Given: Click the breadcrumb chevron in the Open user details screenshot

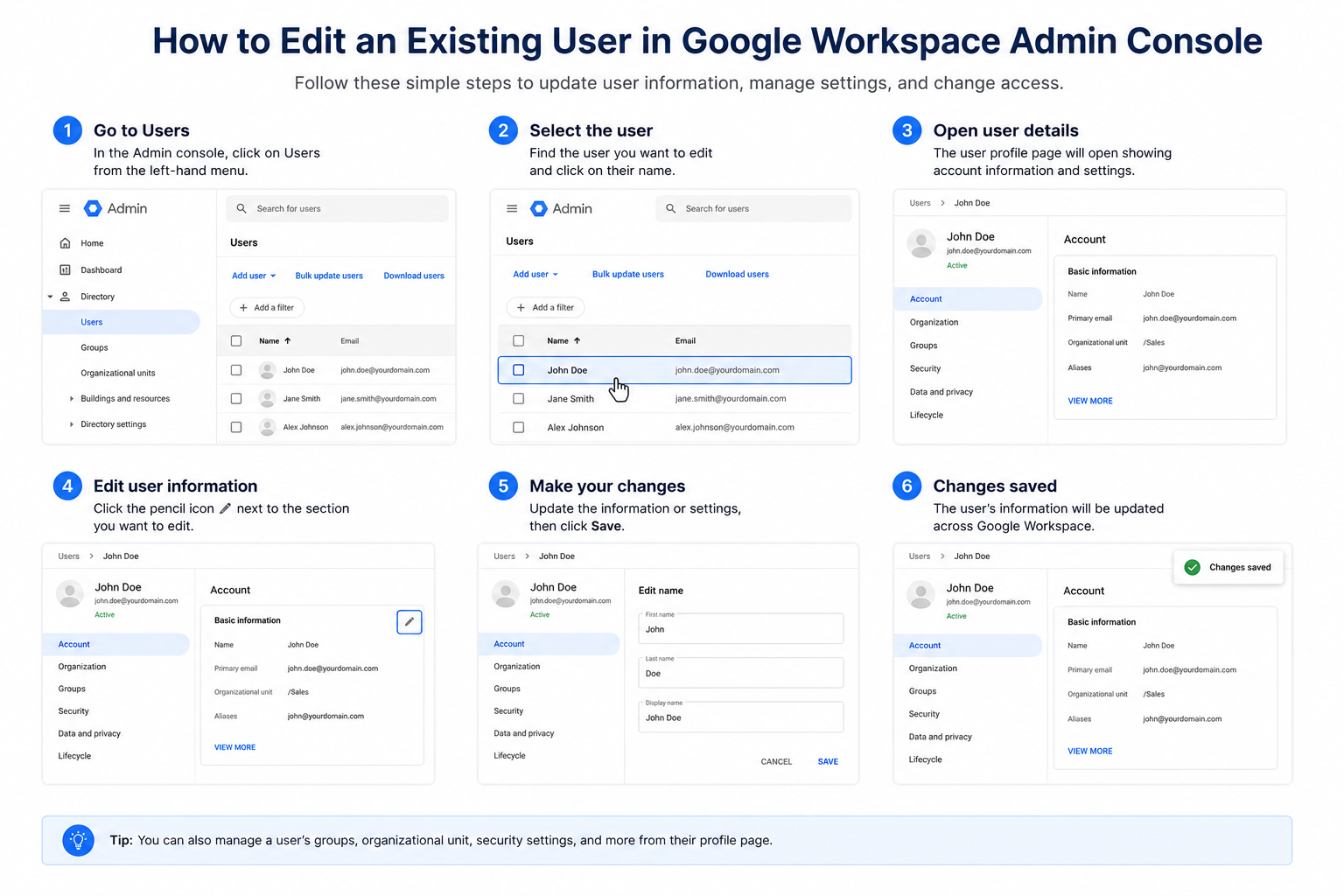Looking at the screenshot, I should click(x=942, y=203).
